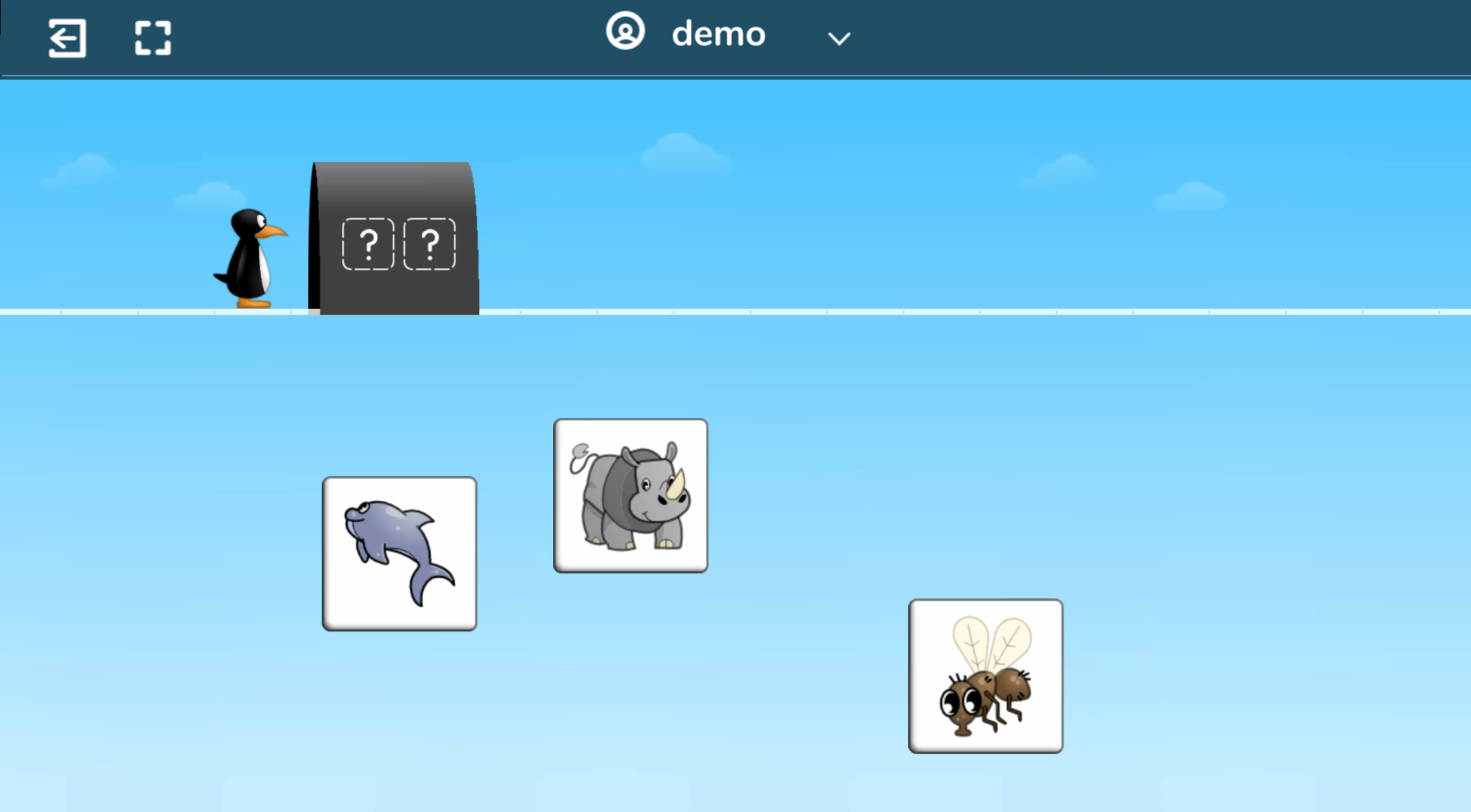This screenshot has width=1471, height=812.
Task: Toggle fullscreen mode icon
Action: click(153, 38)
